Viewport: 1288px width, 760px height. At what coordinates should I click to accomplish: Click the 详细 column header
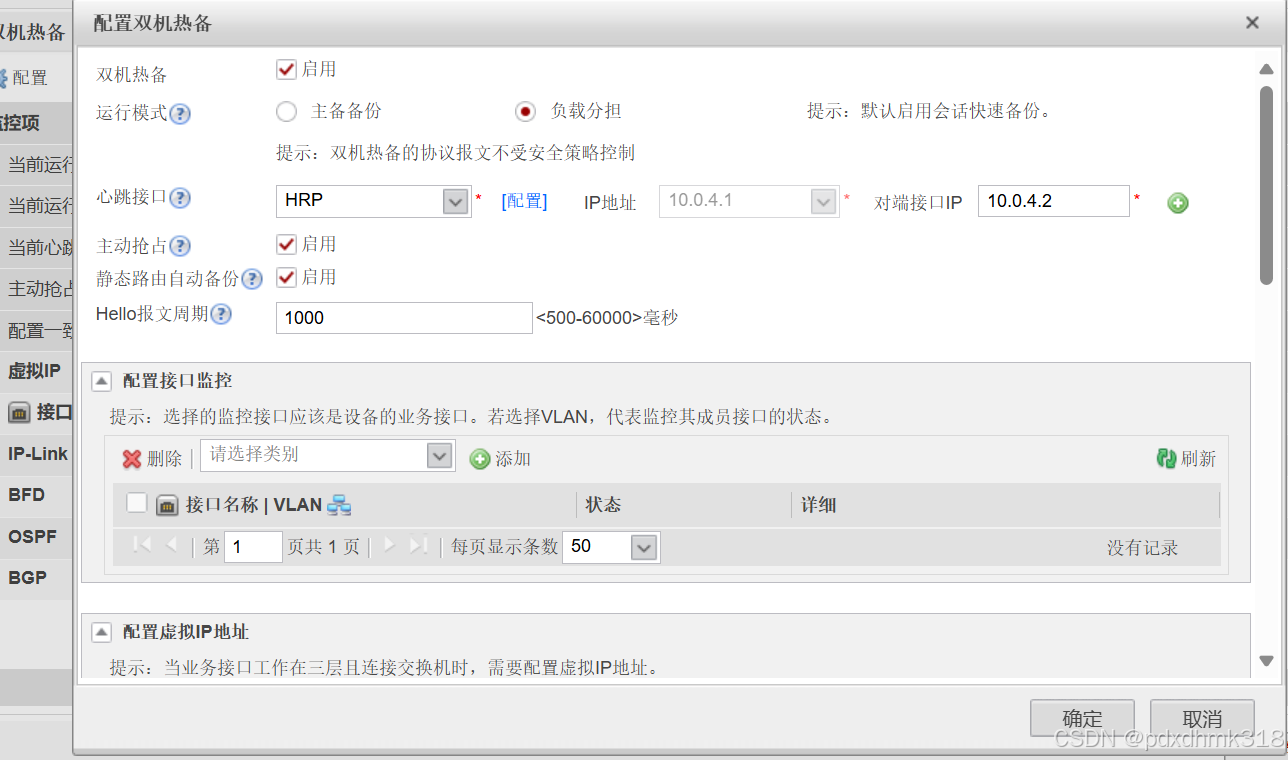point(818,505)
